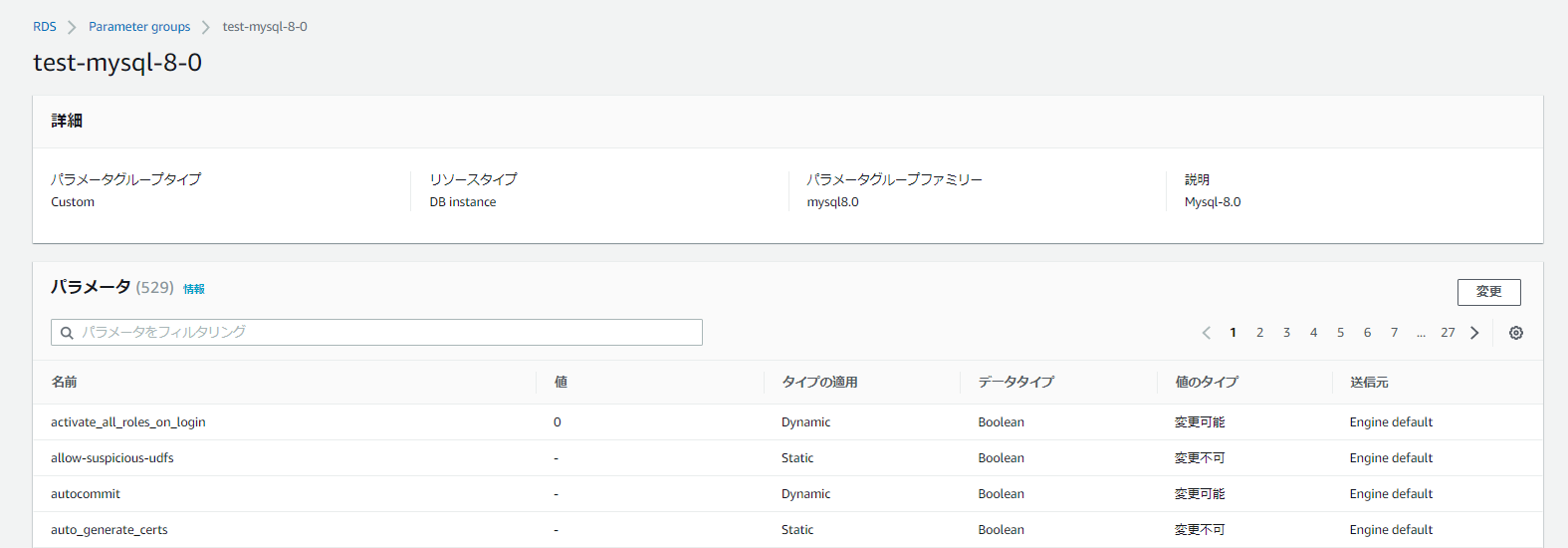Click the データタイプ column header

tap(1015, 382)
